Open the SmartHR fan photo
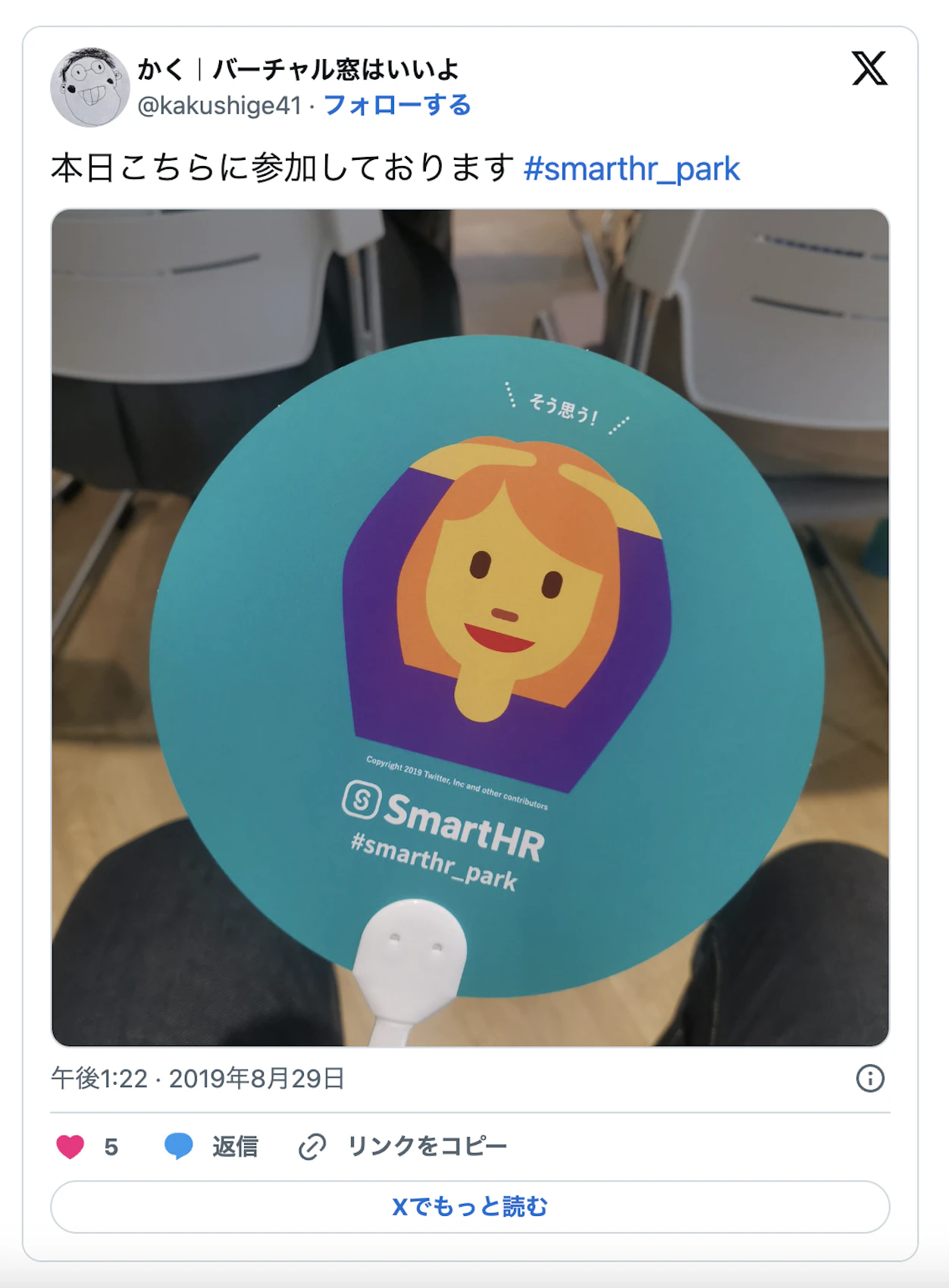 tap(470, 628)
